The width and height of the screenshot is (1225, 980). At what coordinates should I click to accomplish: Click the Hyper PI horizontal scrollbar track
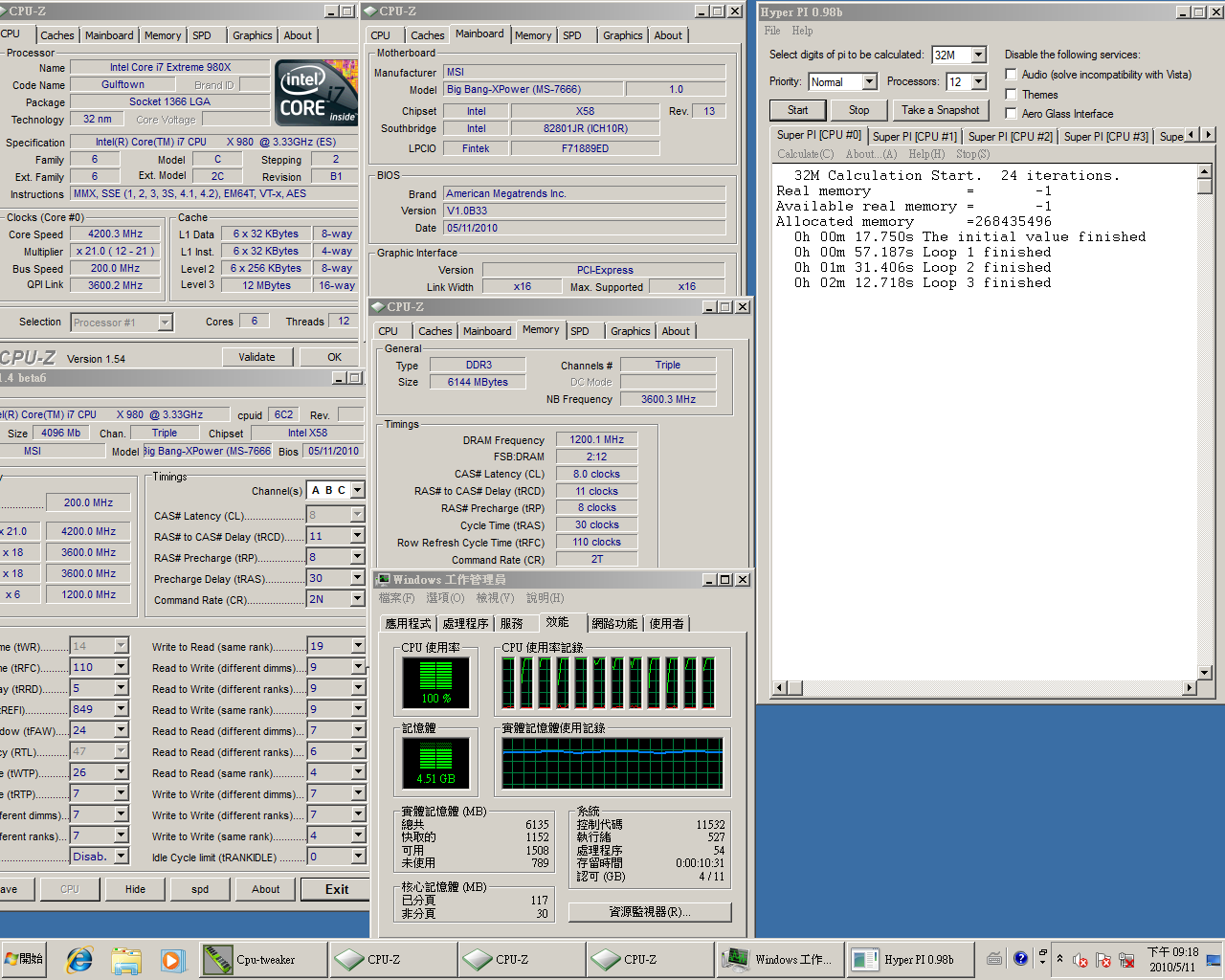[x=985, y=687]
